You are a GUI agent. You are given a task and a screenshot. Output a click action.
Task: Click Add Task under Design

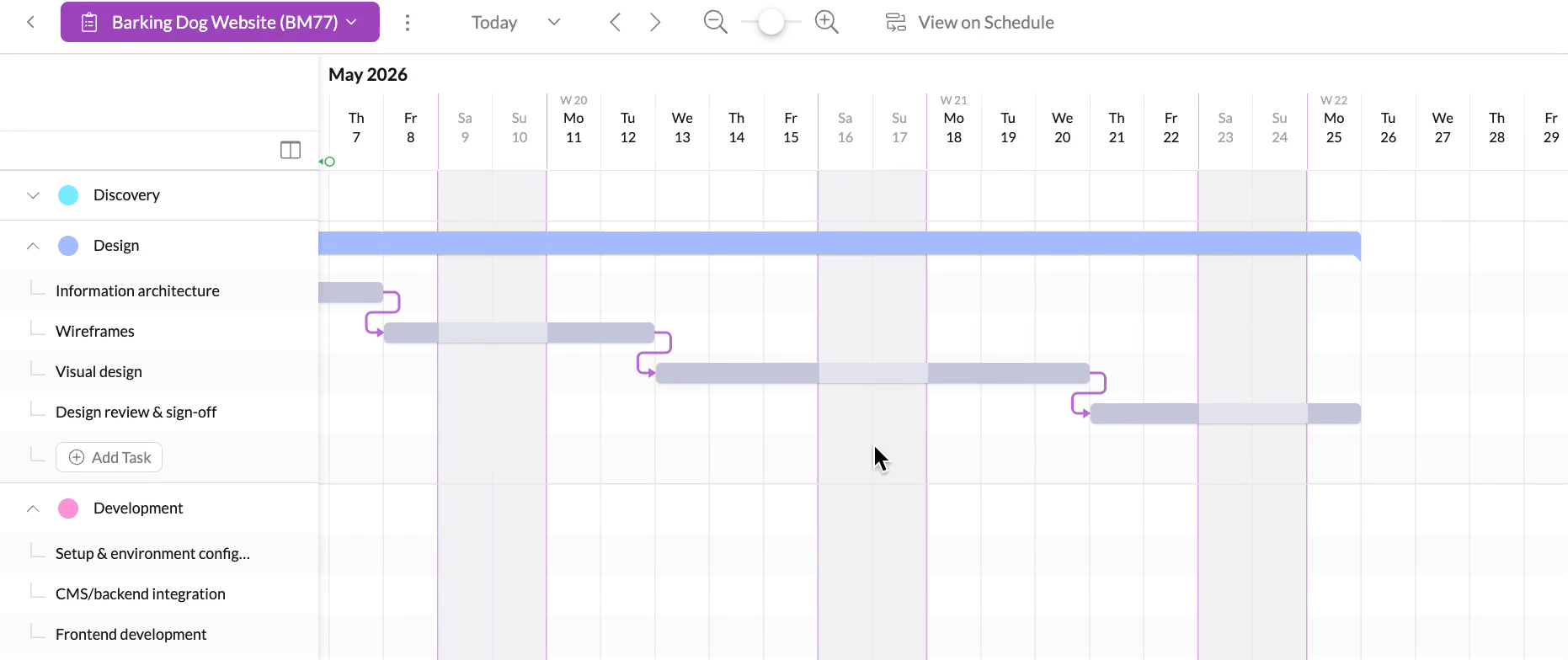pos(109,457)
